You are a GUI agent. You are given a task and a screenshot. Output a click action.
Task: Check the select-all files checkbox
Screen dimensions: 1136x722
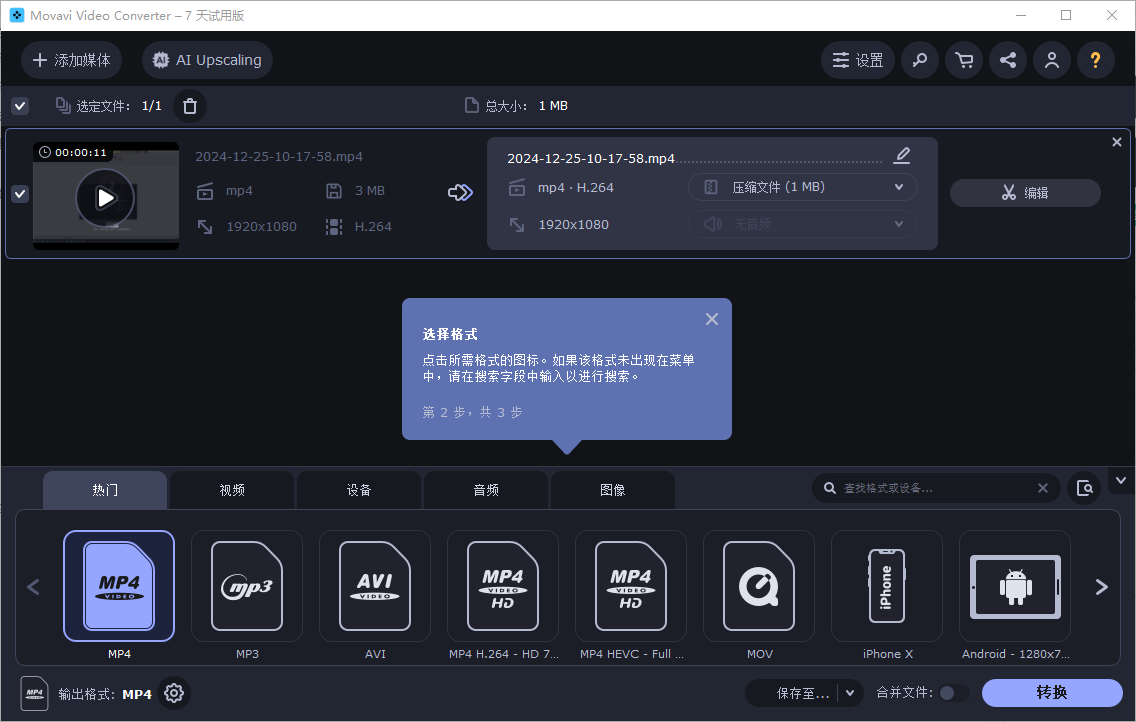point(19,105)
